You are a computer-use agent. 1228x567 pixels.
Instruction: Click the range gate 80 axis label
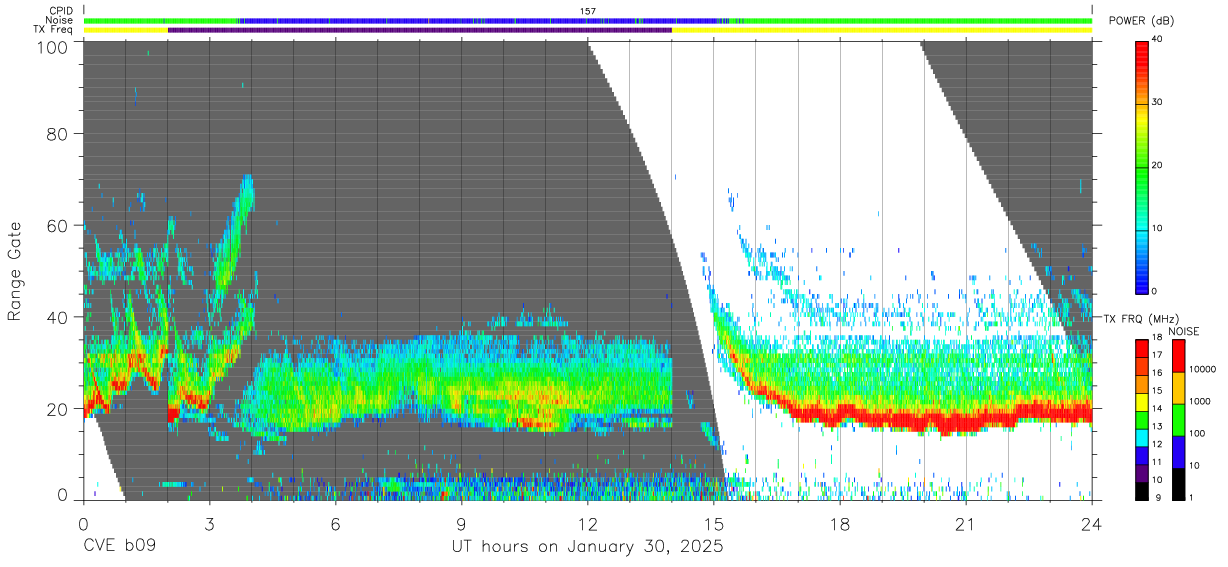58,133
